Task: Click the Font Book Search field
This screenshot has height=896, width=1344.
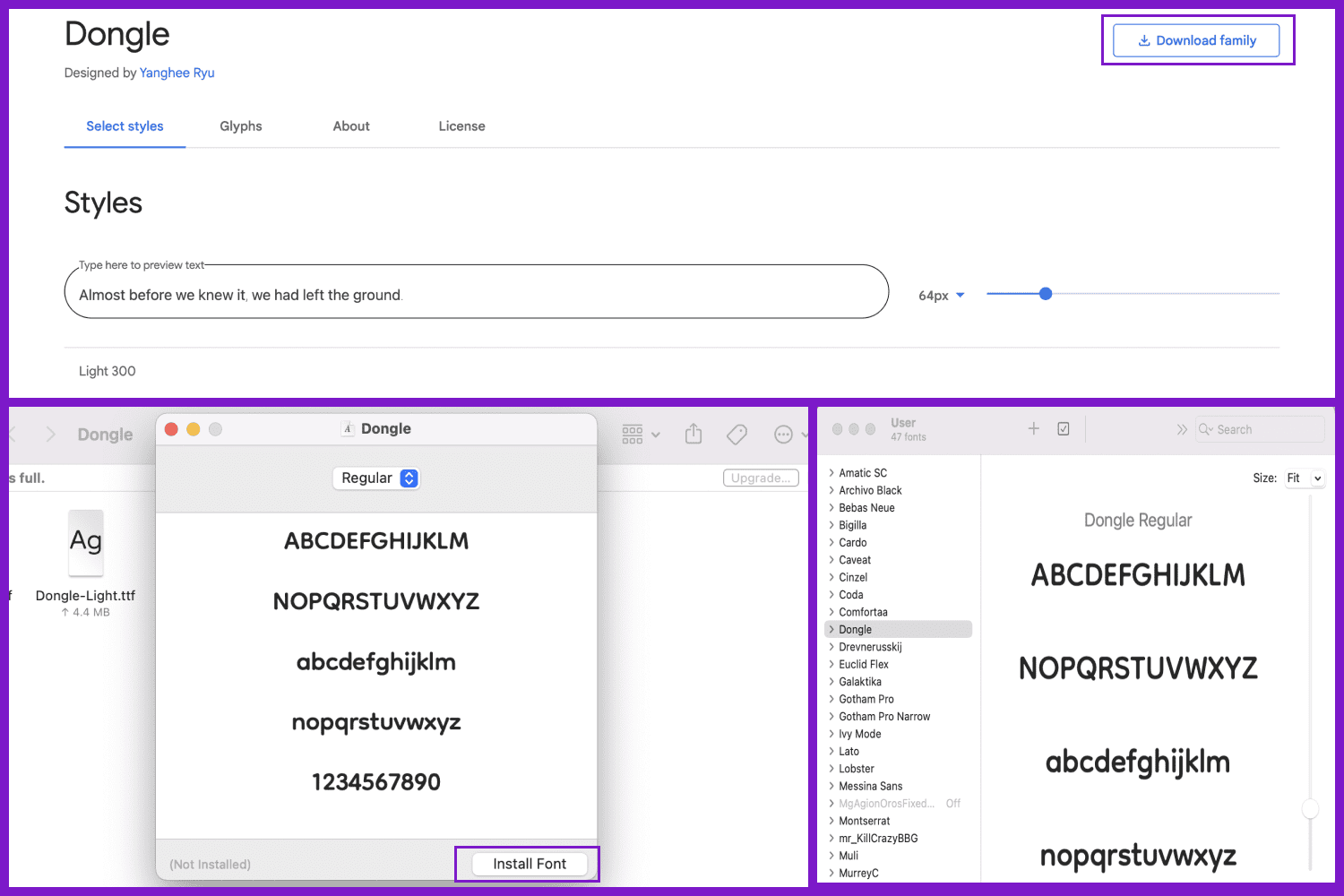Action: pyautogui.click(x=1260, y=430)
